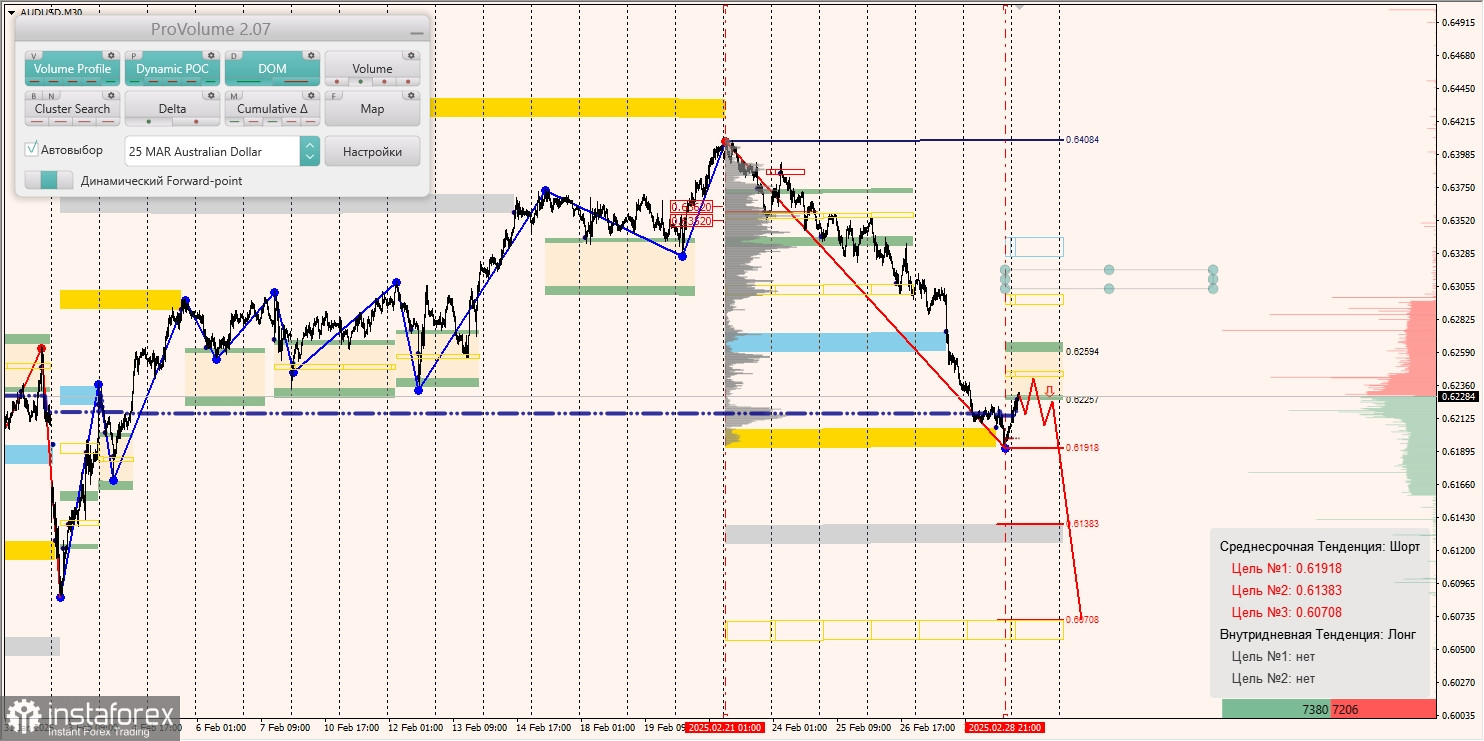Click the 0.61383 target label on chart
1484x741 pixels.
1082,524
